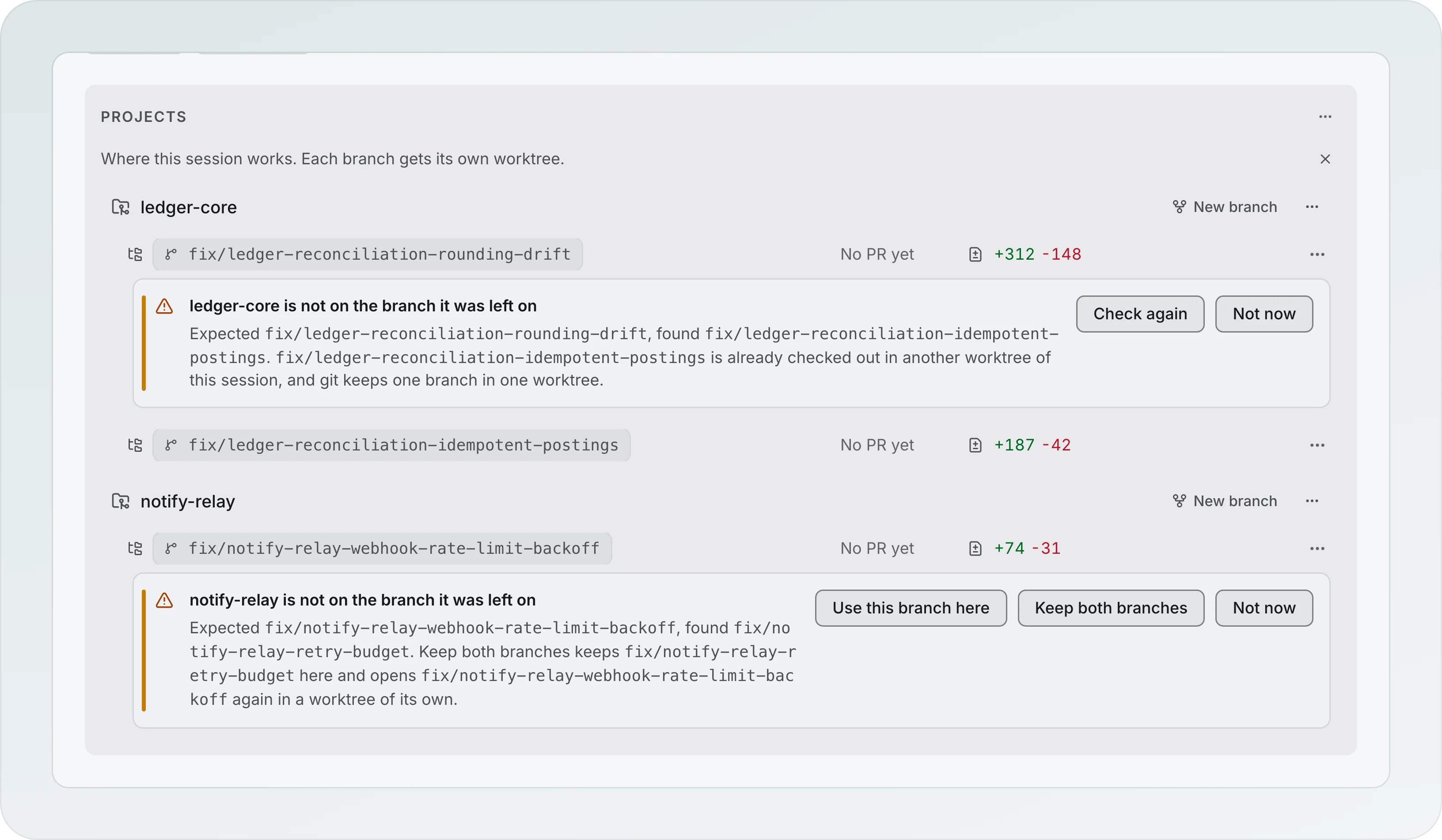Click Not now in ledger-core warning
Screen dimensions: 1442x840
click(x=1264, y=314)
